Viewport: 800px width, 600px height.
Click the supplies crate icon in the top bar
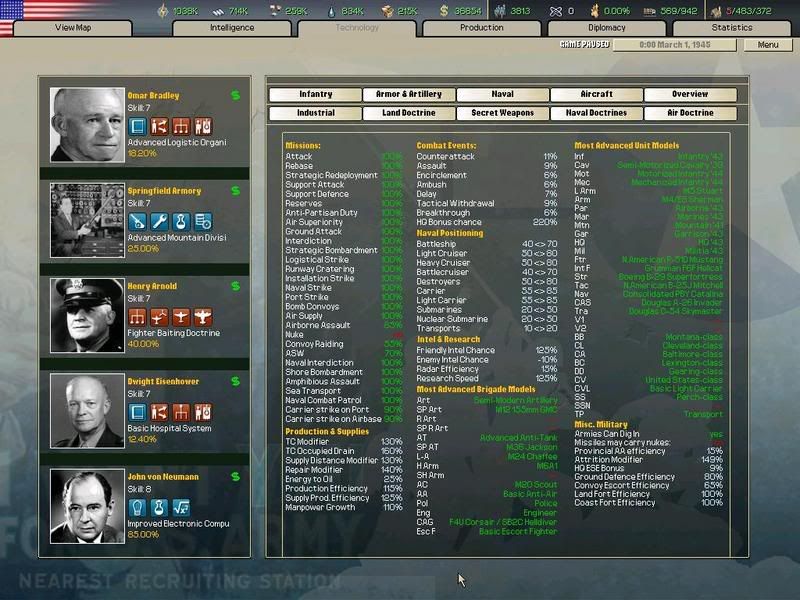pos(388,11)
